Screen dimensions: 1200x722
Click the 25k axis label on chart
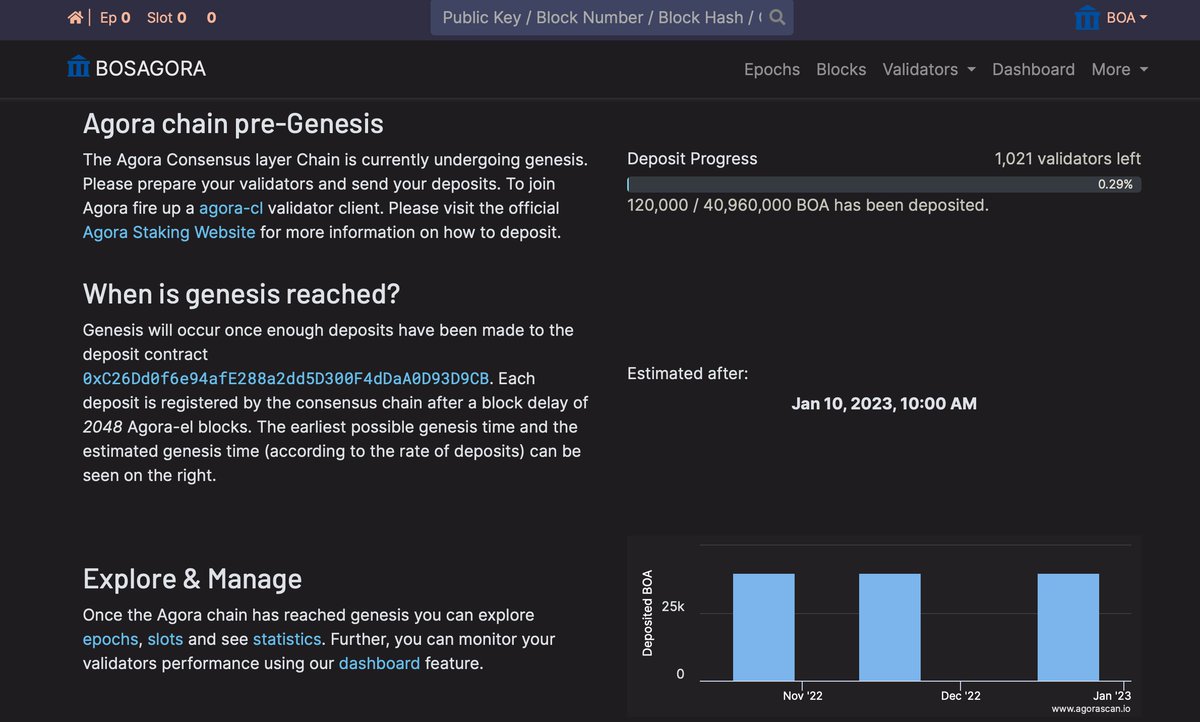[x=673, y=607]
